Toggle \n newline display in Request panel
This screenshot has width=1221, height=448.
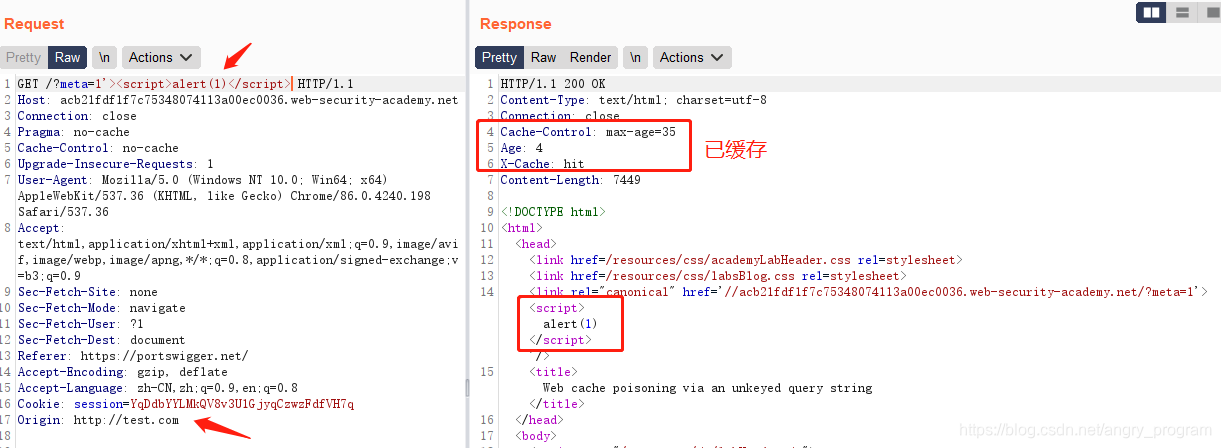[x=104, y=58]
